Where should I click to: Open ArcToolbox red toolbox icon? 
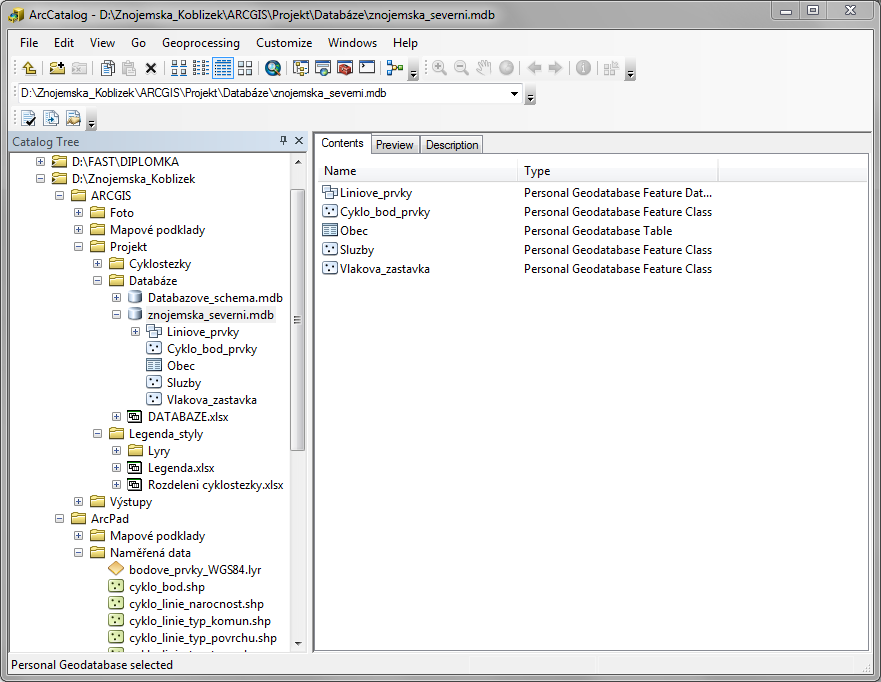[344, 69]
